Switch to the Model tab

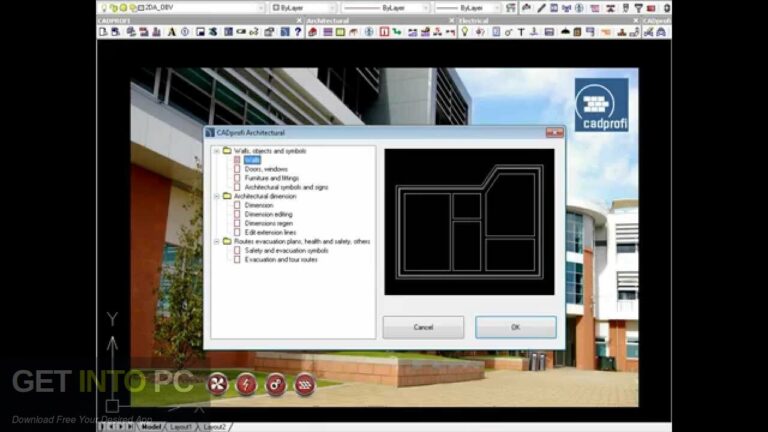coord(151,427)
